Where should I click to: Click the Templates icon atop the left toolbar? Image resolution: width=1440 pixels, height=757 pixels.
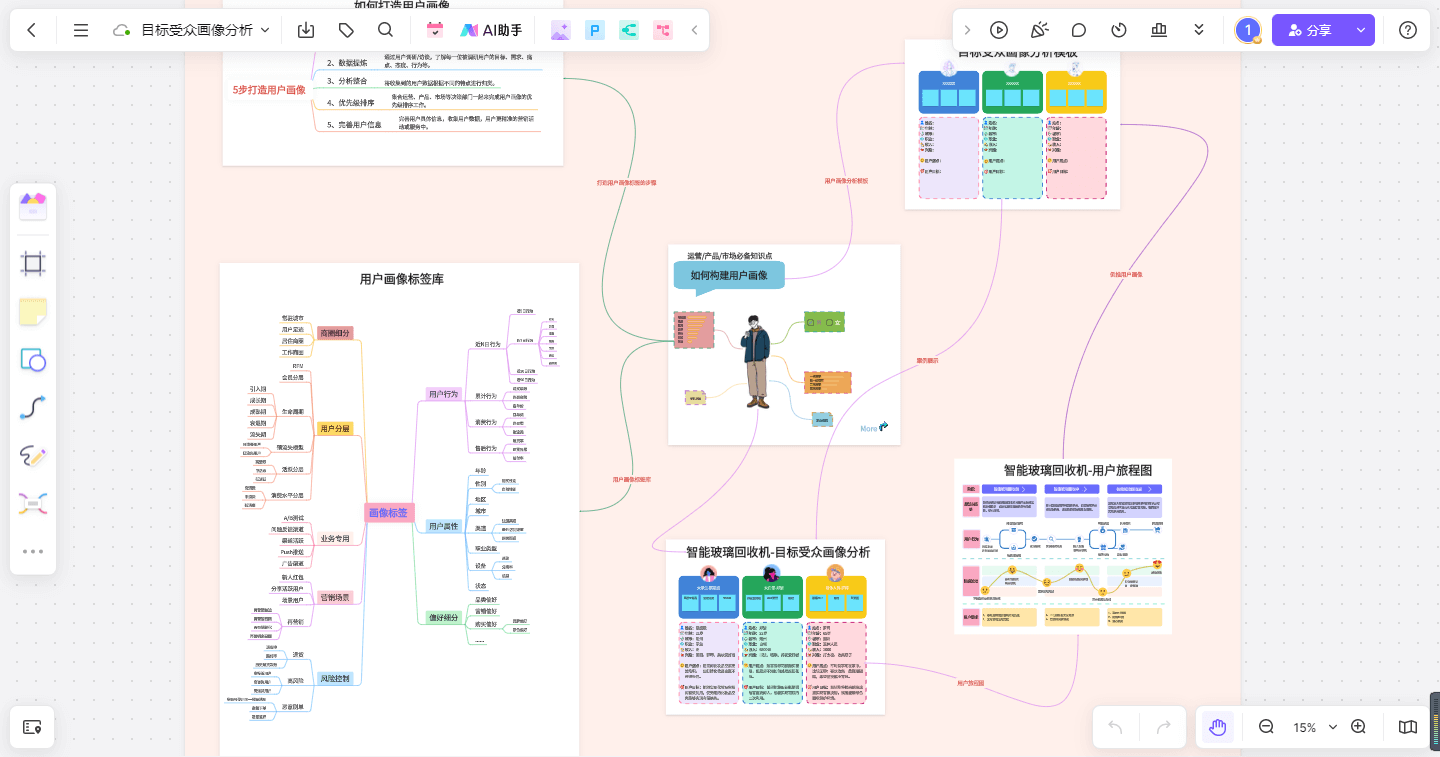click(33, 206)
